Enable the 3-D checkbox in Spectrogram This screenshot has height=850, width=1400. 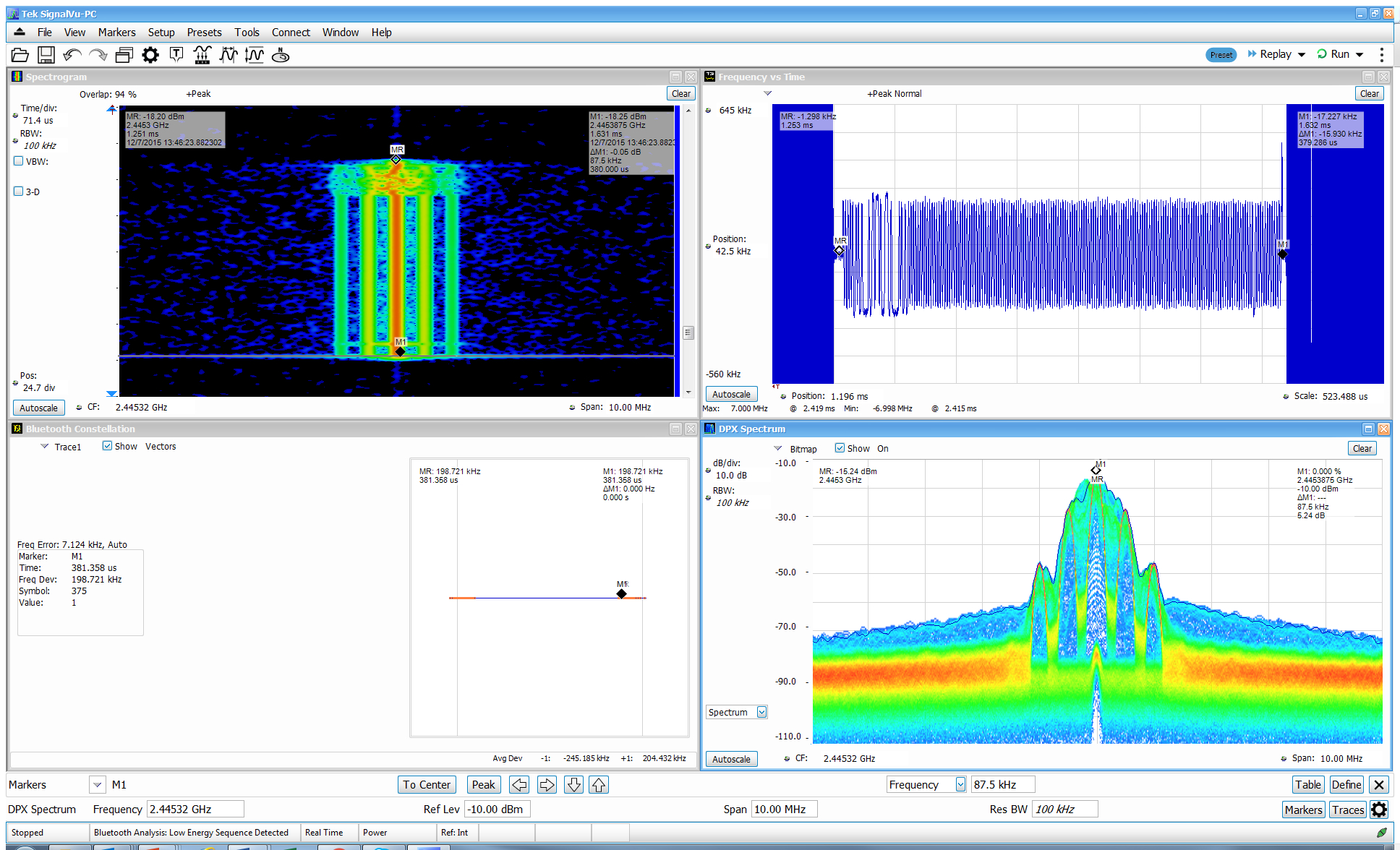pyautogui.click(x=19, y=192)
